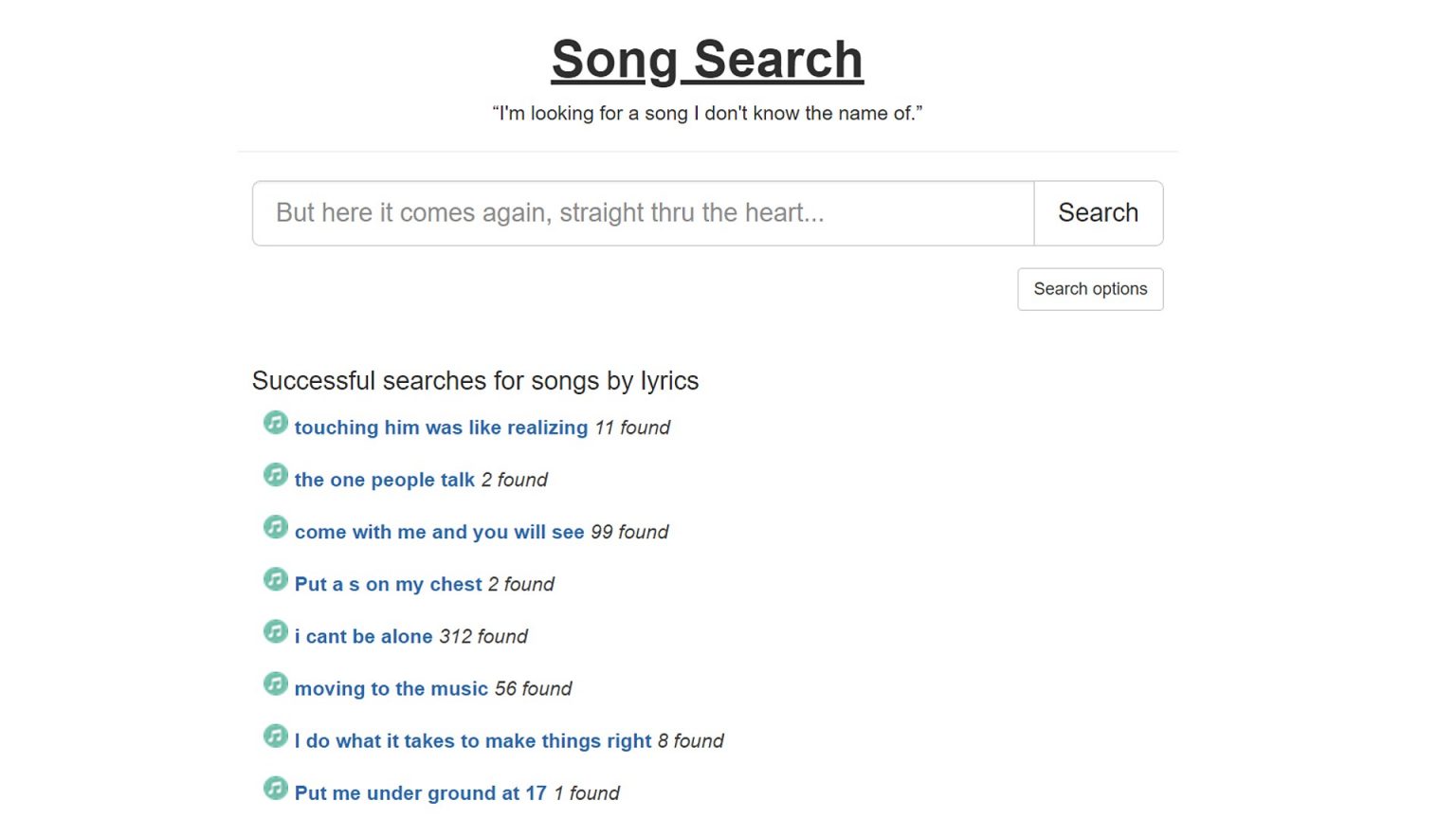1456x819 pixels.
Task: Open 'the one people talk' search link
Action: [384, 480]
